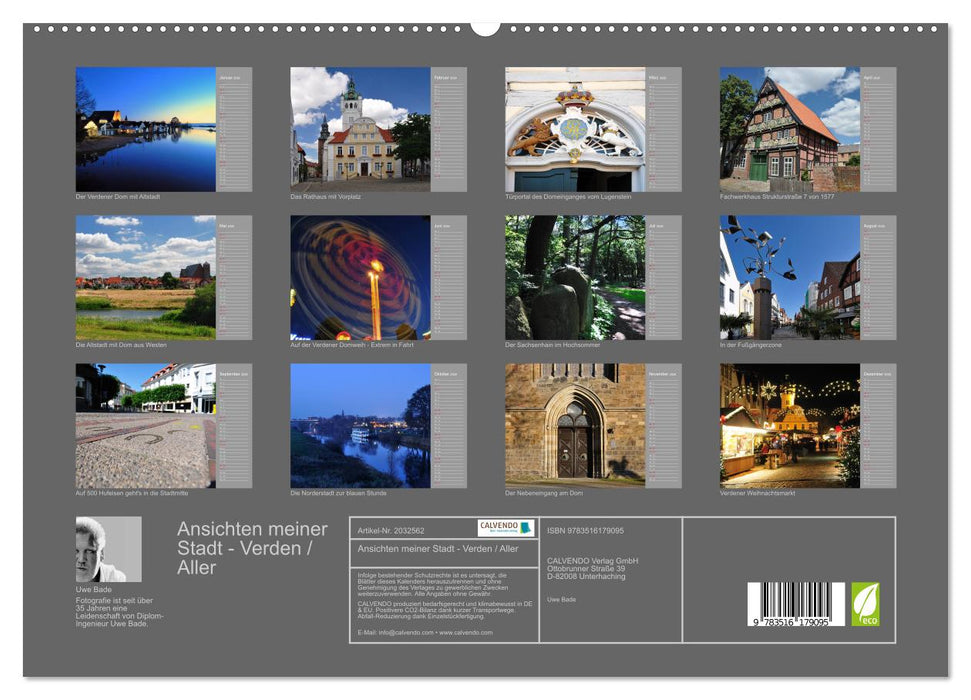Screen dimensions: 971x700
Task: Click the www.calvendo.com website link
Action: coord(465,632)
